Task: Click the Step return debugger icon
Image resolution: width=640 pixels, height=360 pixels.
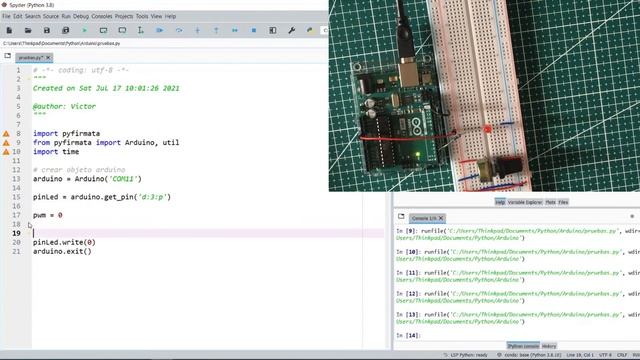Action: click(216, 30)
